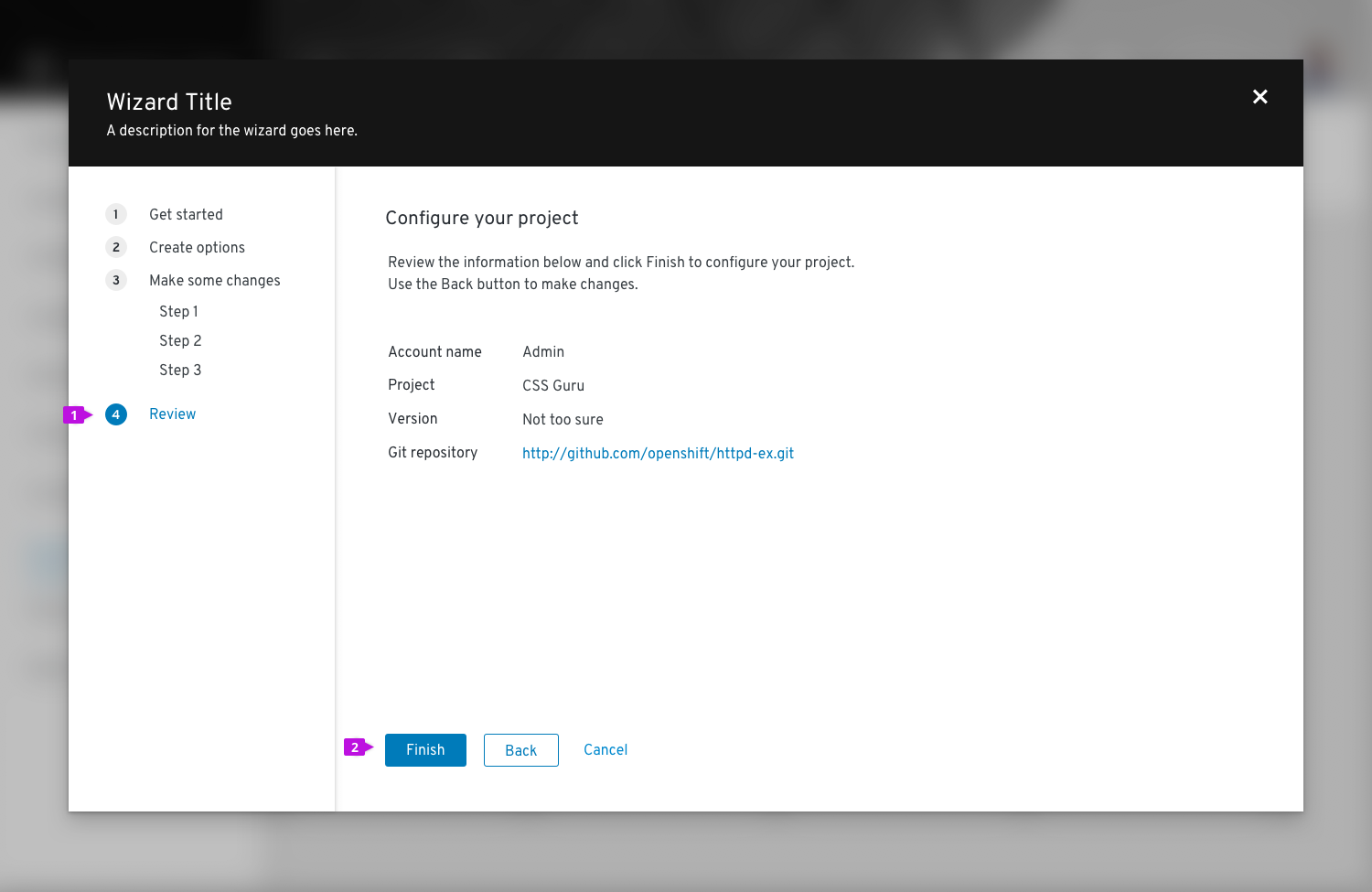Open the httpd-ex.git repository link
The height and width of the screenshot is (892, 1372).
click(x=658, y=453)
